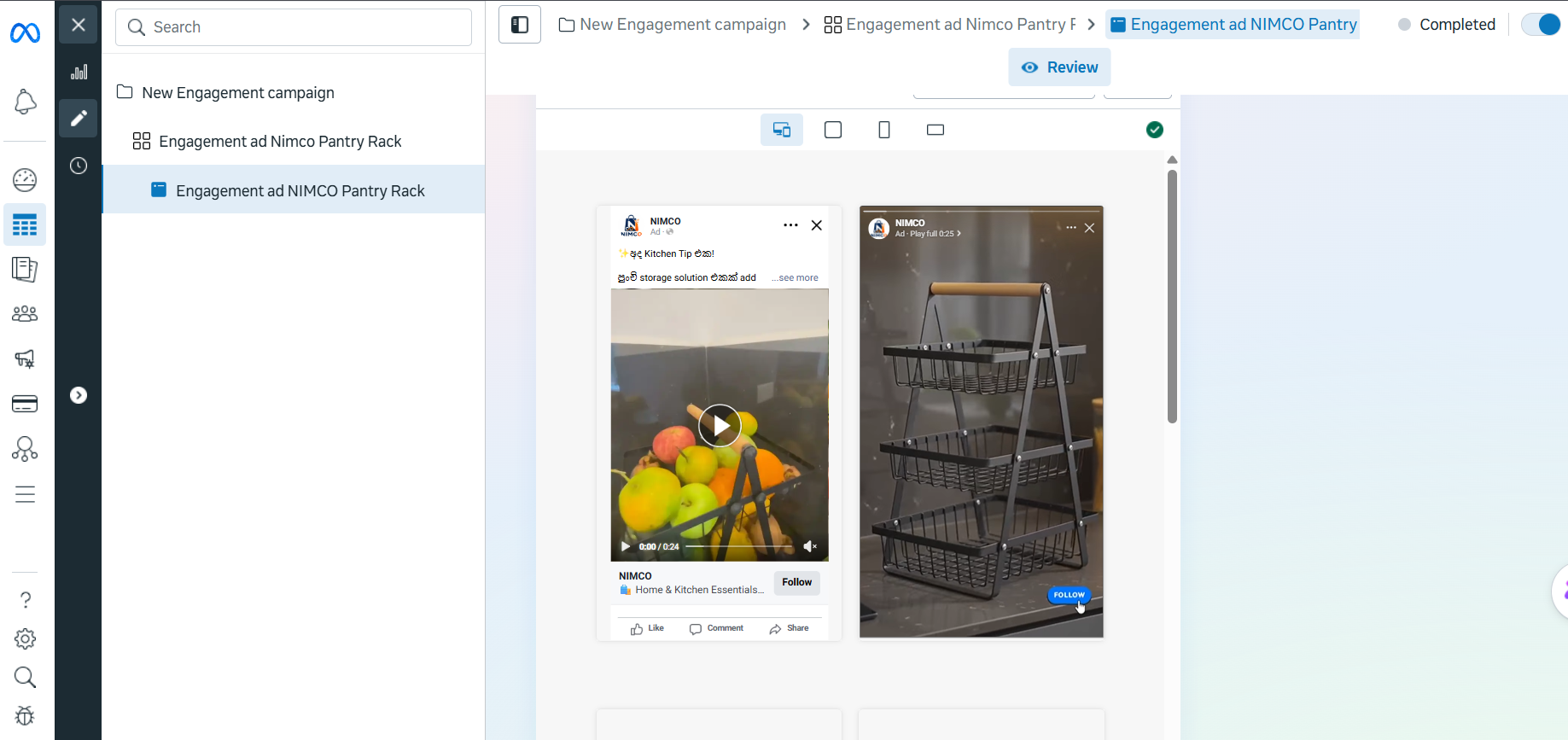Open notifications bell

click(25, 102)
